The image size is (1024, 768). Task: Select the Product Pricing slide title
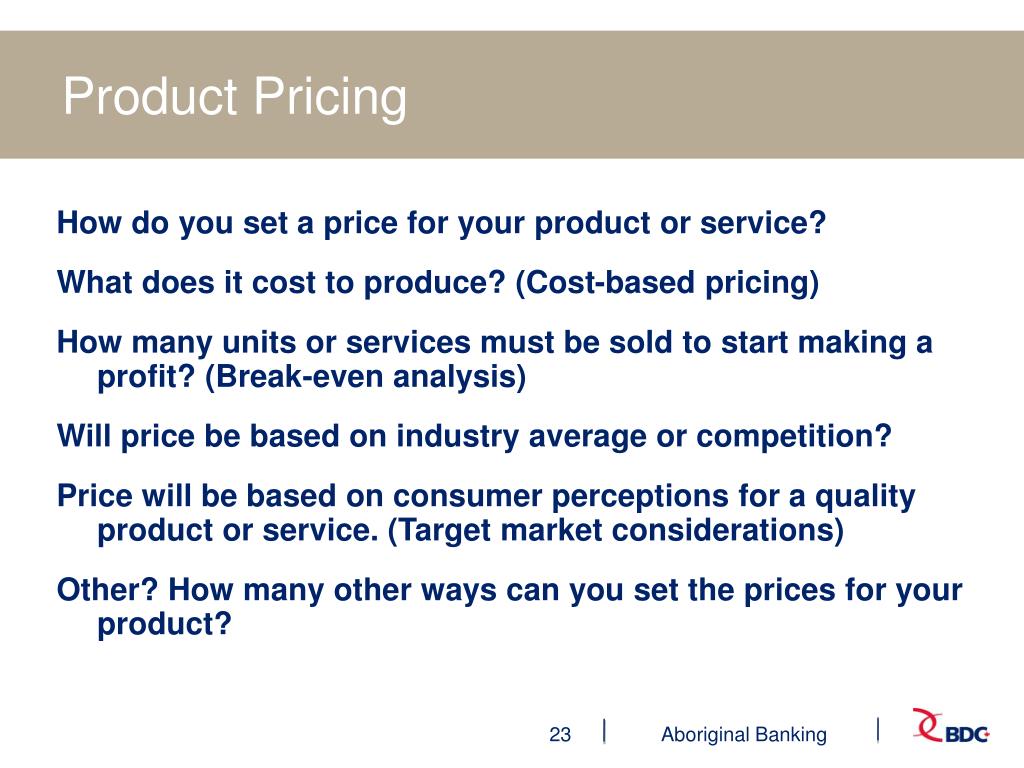[x=234, y=97]
